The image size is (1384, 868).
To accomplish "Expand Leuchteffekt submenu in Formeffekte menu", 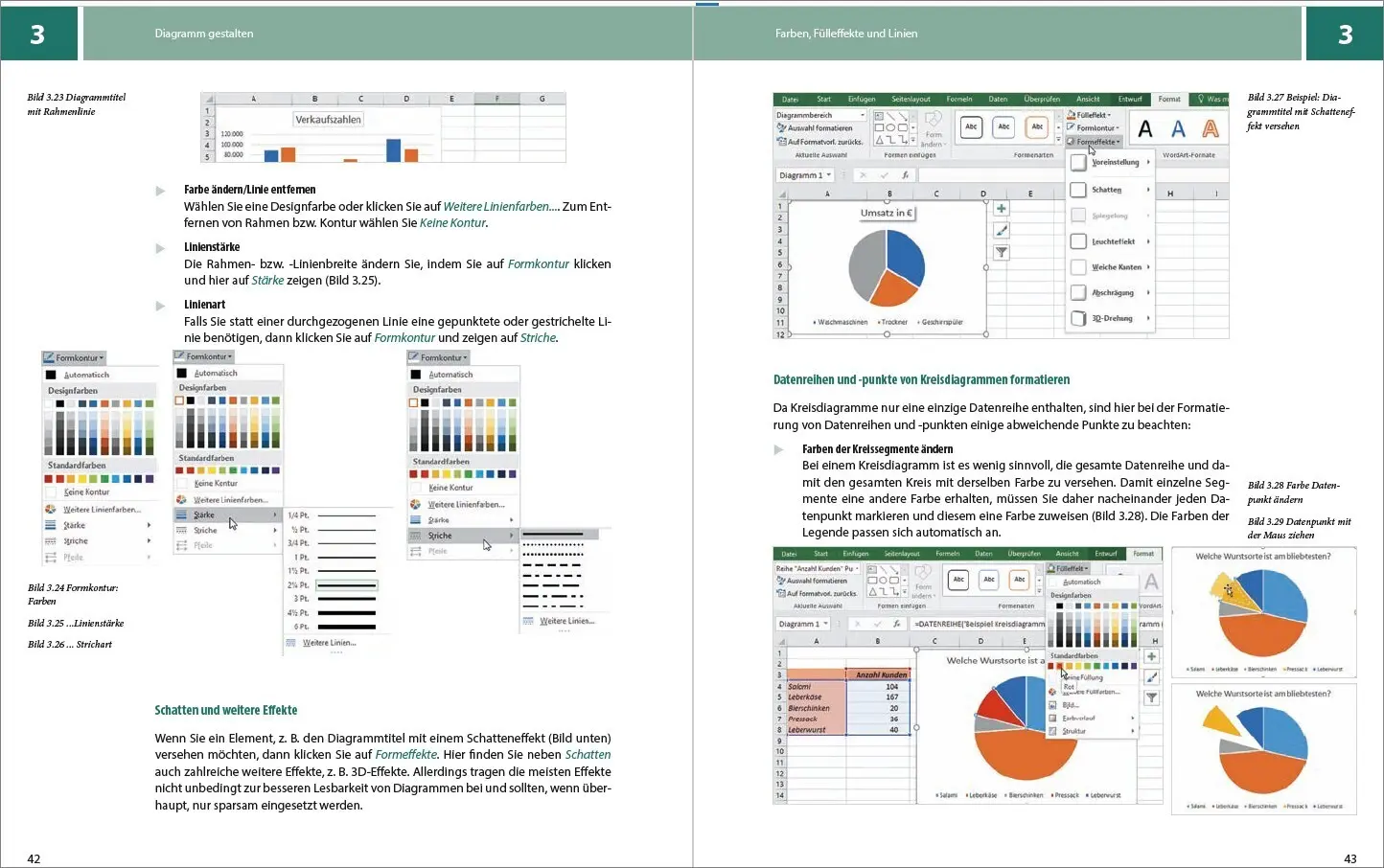I will point(1110,241).
